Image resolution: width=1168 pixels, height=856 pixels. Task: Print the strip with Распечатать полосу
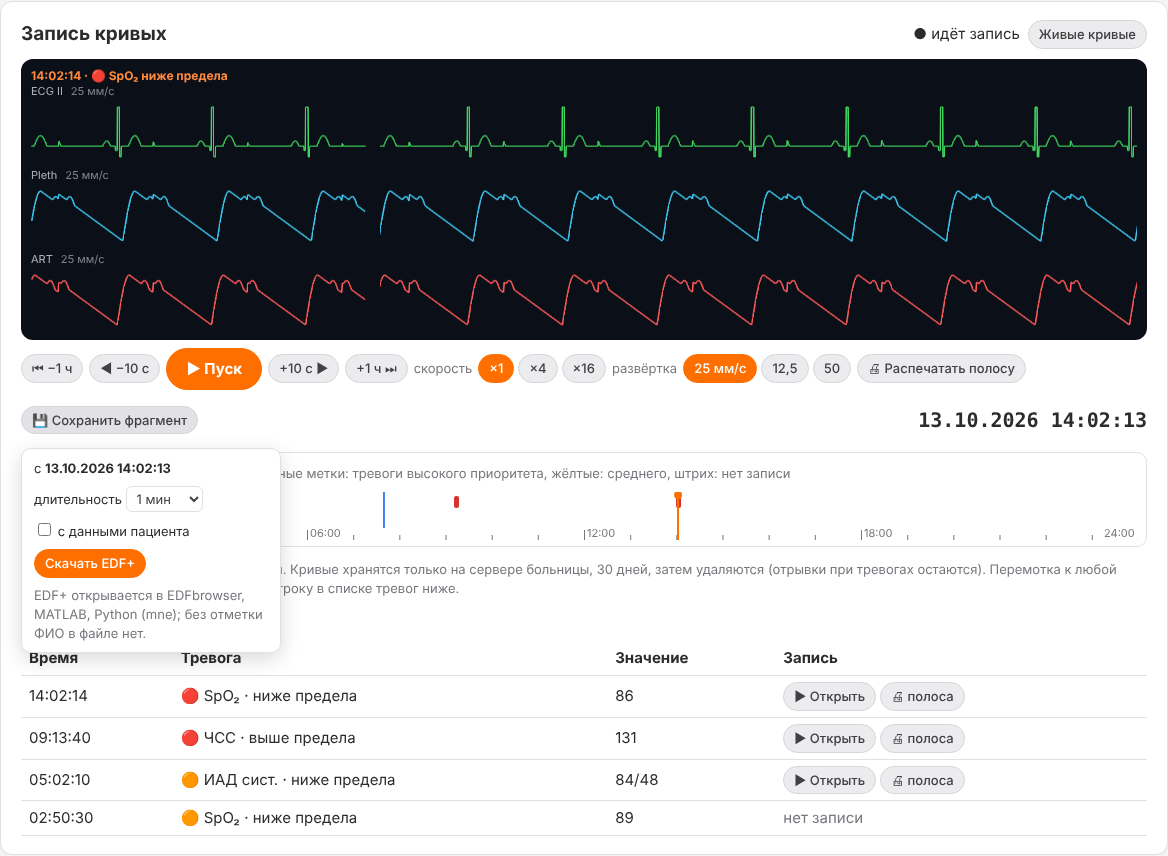(x=942, y=369)
